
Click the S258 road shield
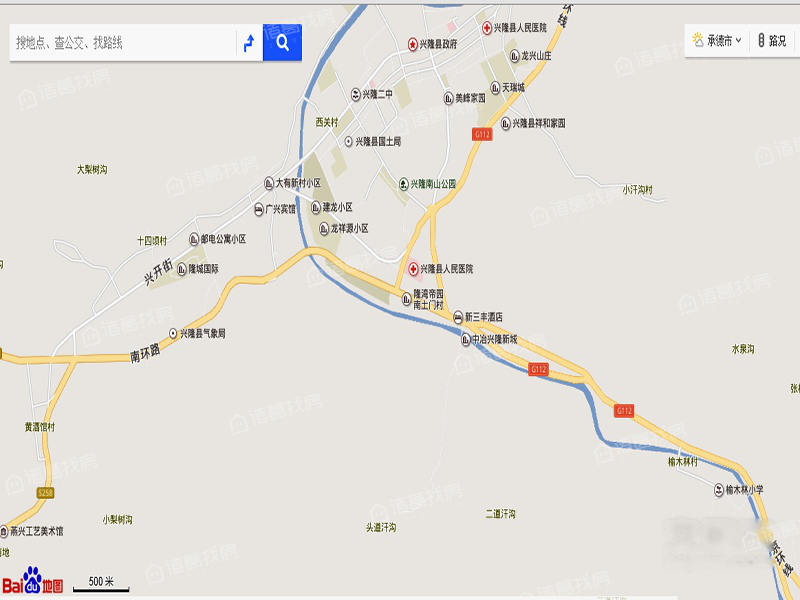coord(45,493)
